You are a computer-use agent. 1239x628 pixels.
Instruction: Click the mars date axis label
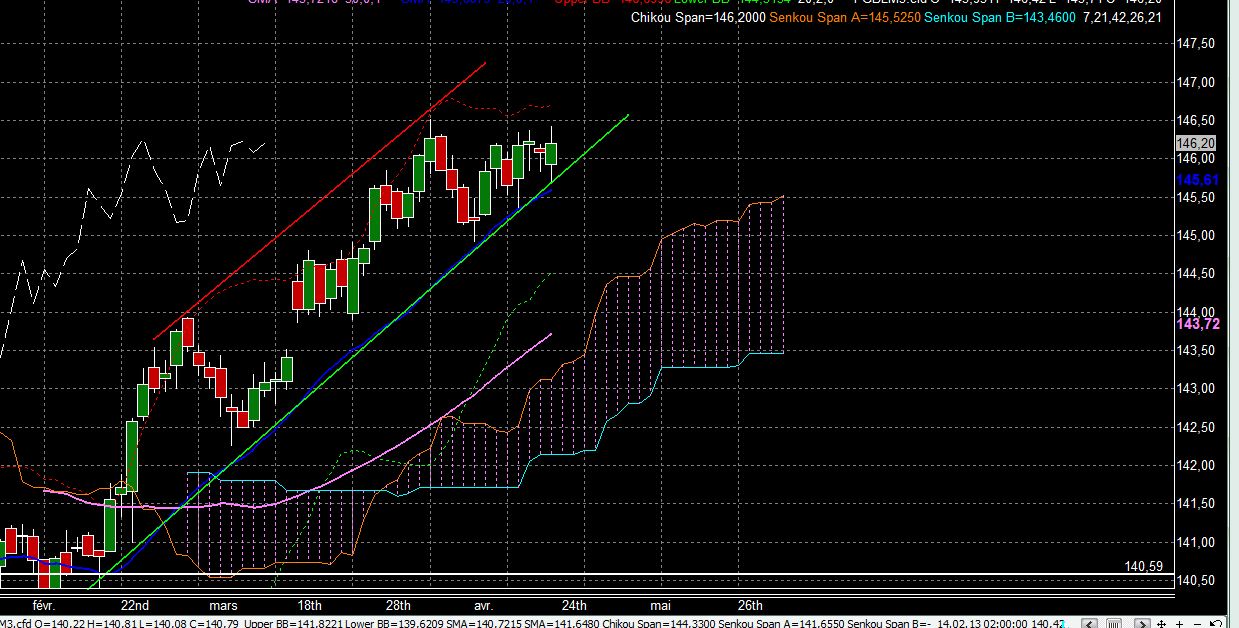click(223, 606)
